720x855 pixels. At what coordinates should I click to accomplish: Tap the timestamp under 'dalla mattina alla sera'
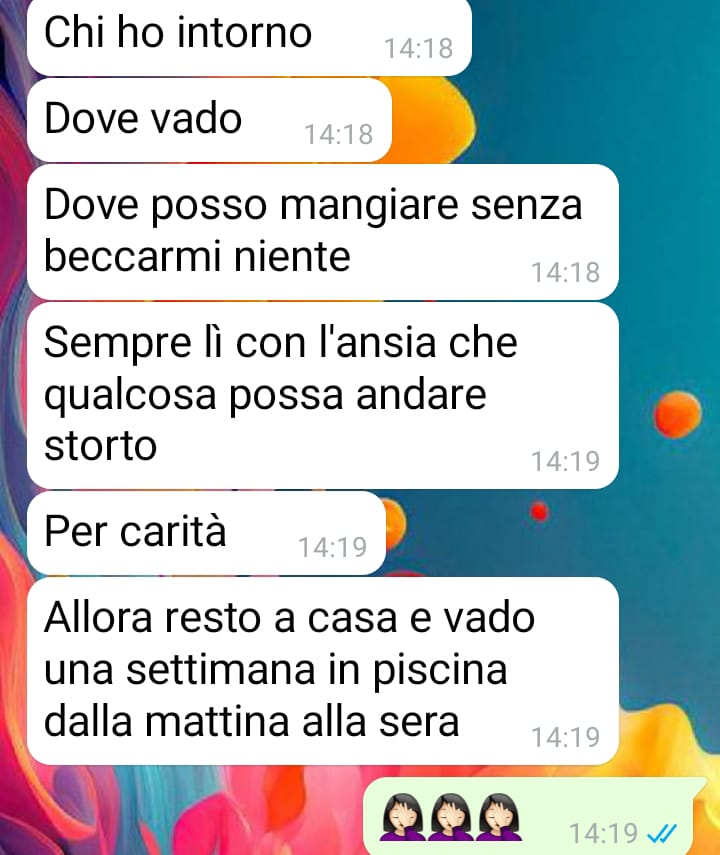566,737
